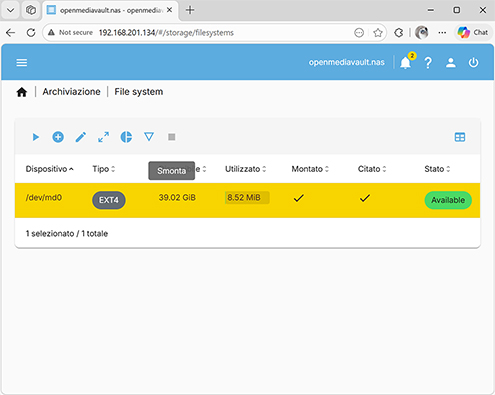Click the openmediavault.nas hostname text
This screenshot has height=395, width=495.
[x=347, y=62]
